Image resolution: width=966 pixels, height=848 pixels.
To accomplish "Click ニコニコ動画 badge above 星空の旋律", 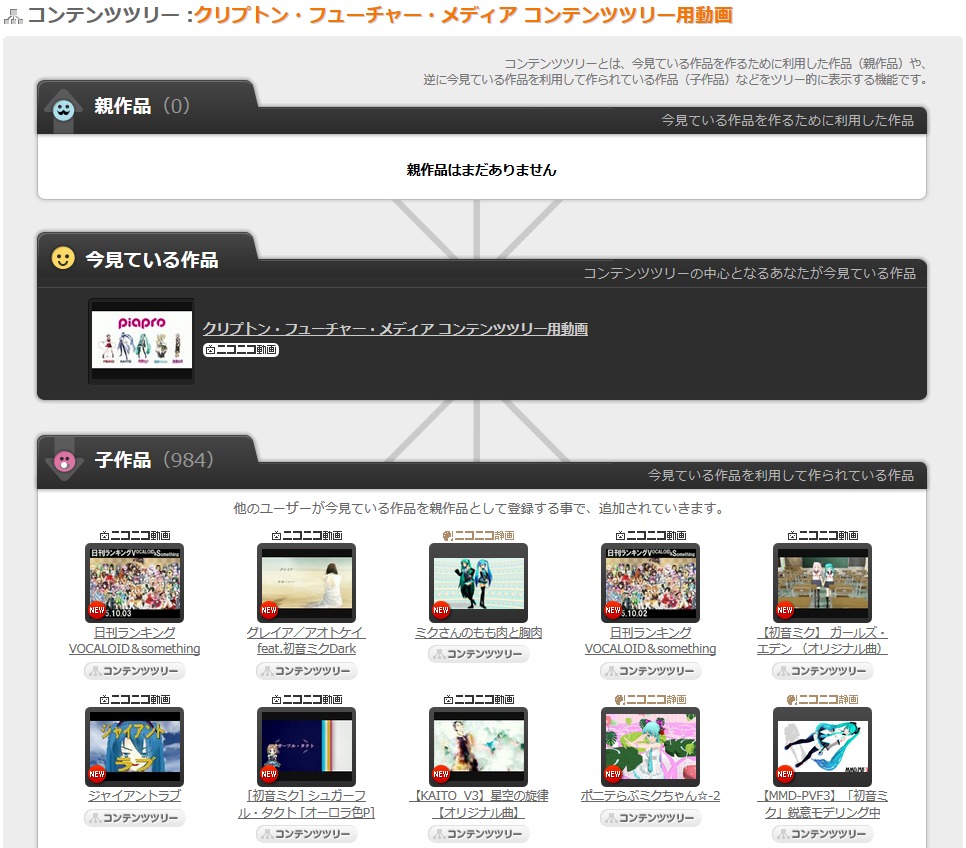I will 478,699.
